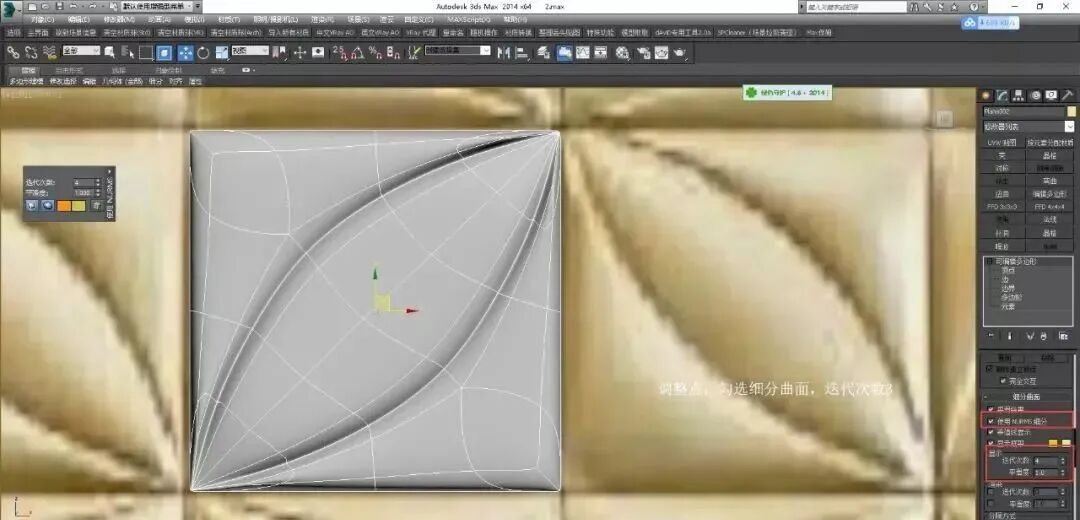Click the display 迭代次数 value field

click(x=1045, y=461)
